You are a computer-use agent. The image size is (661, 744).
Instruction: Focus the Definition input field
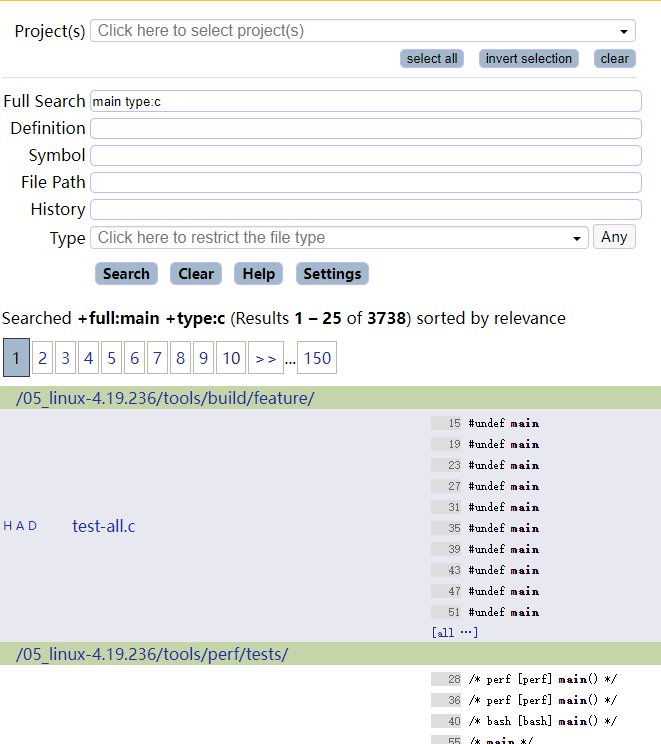[366, 129]
